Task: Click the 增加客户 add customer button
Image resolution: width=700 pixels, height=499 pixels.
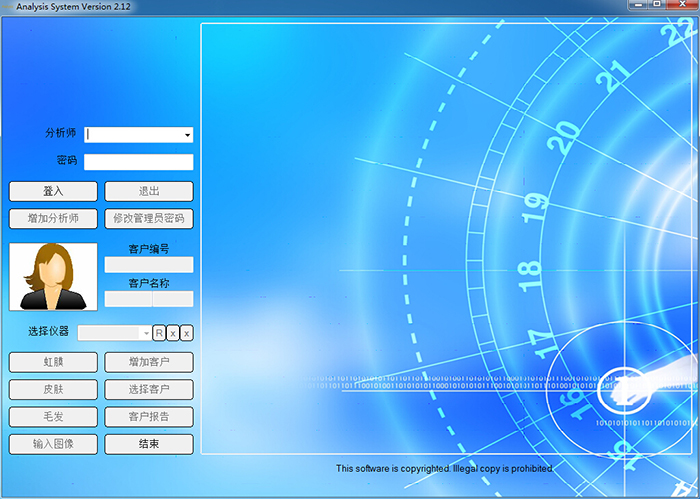Action: click(x=149, y=362)
